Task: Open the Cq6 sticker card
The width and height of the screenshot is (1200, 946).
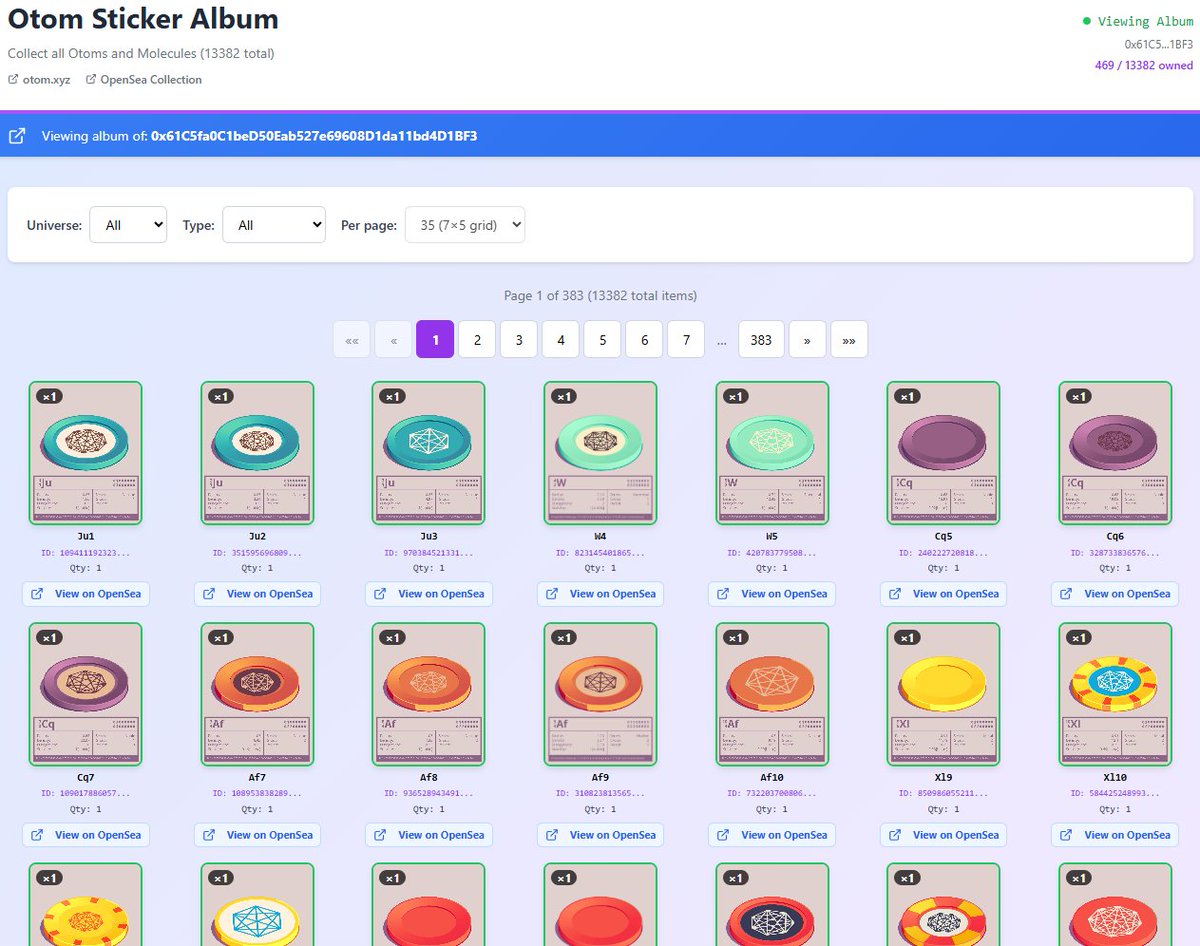Action: point(1115,453)
